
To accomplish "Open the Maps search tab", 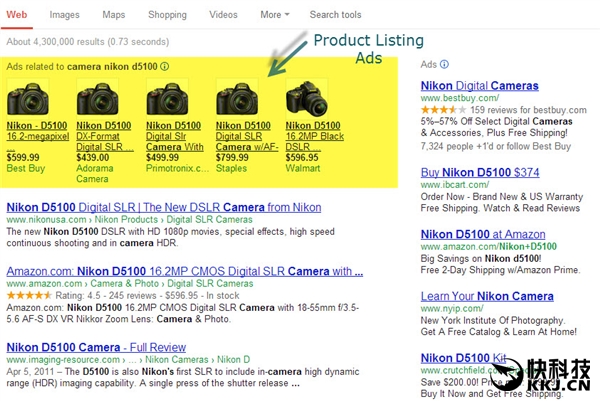I will 113,15.
